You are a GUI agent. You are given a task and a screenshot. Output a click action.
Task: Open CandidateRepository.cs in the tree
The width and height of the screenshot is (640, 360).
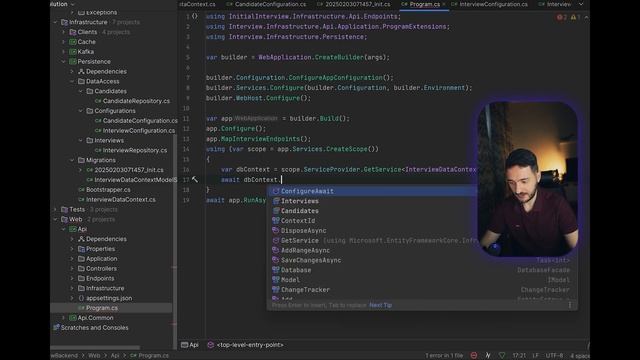point(136,101)
